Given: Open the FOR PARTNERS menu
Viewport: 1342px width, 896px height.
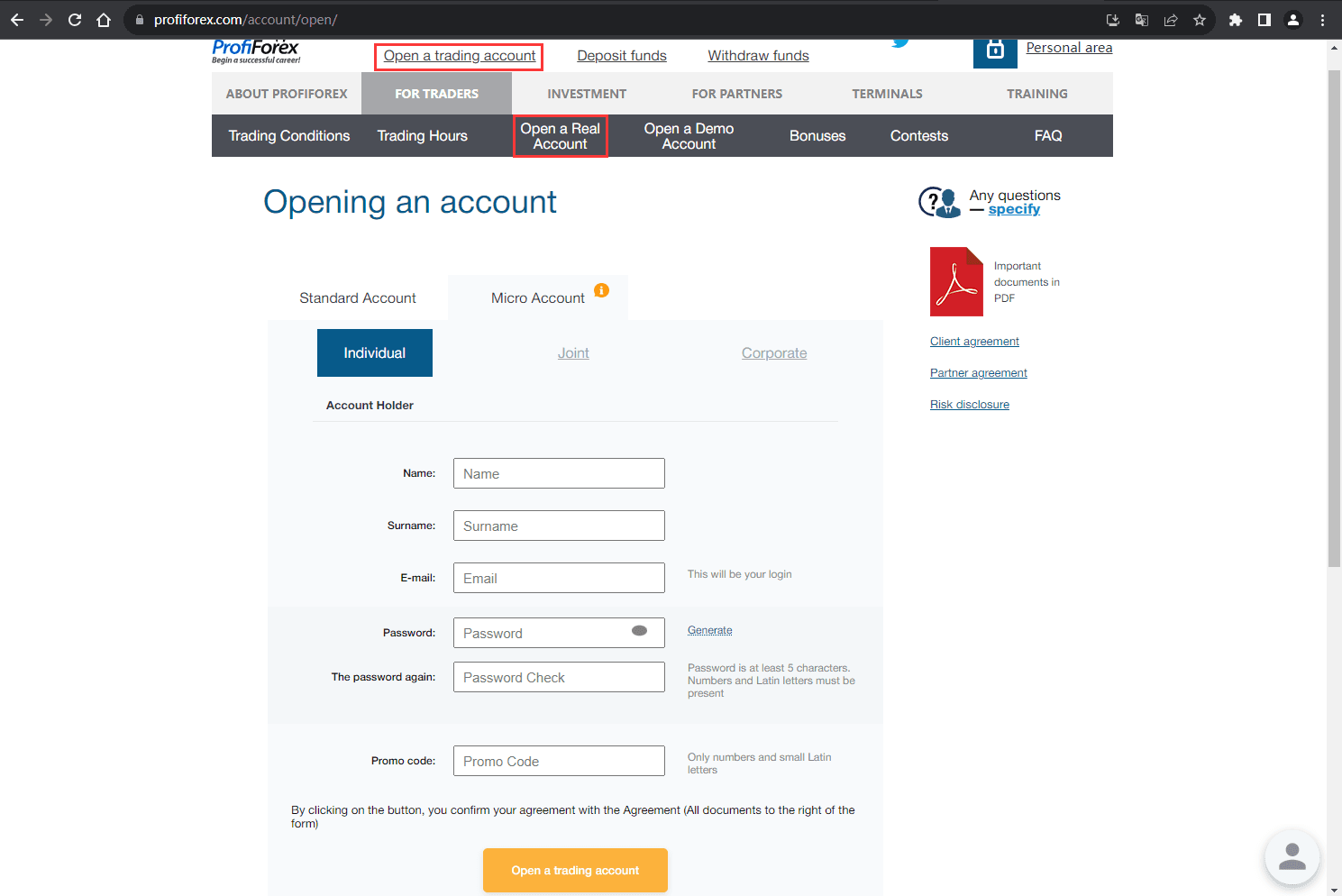Looking at the screenshot, I should [x=737, y=94].
